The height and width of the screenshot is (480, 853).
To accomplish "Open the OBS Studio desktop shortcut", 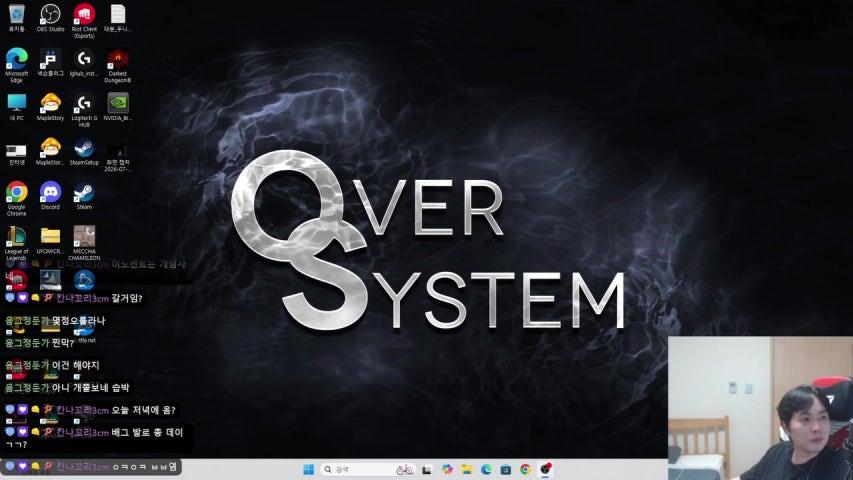I will 50,17.
